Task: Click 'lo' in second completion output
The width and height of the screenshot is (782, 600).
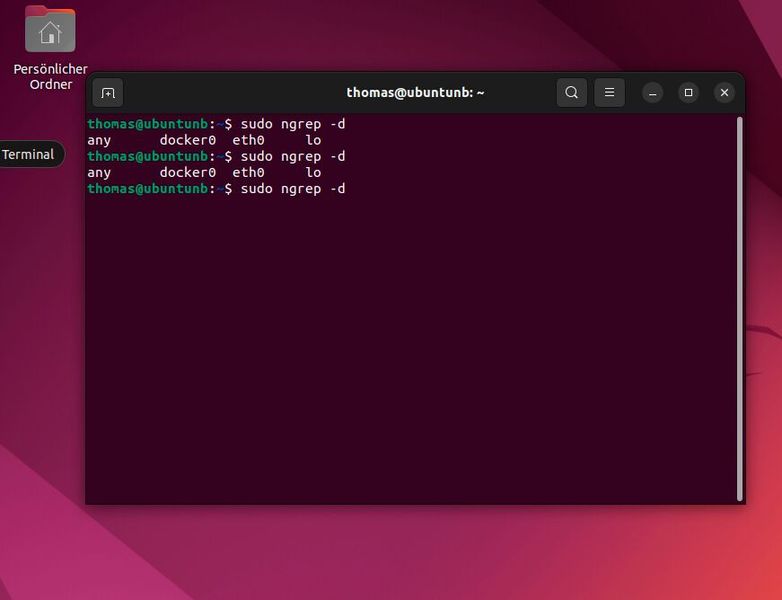Action: 313,173
